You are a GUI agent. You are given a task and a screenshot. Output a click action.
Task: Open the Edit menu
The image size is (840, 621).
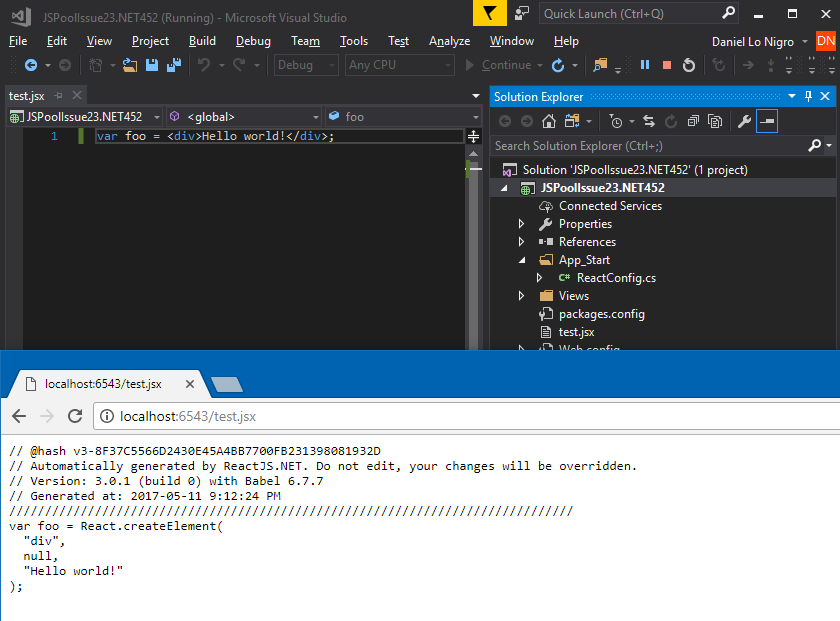click(57, 41)
